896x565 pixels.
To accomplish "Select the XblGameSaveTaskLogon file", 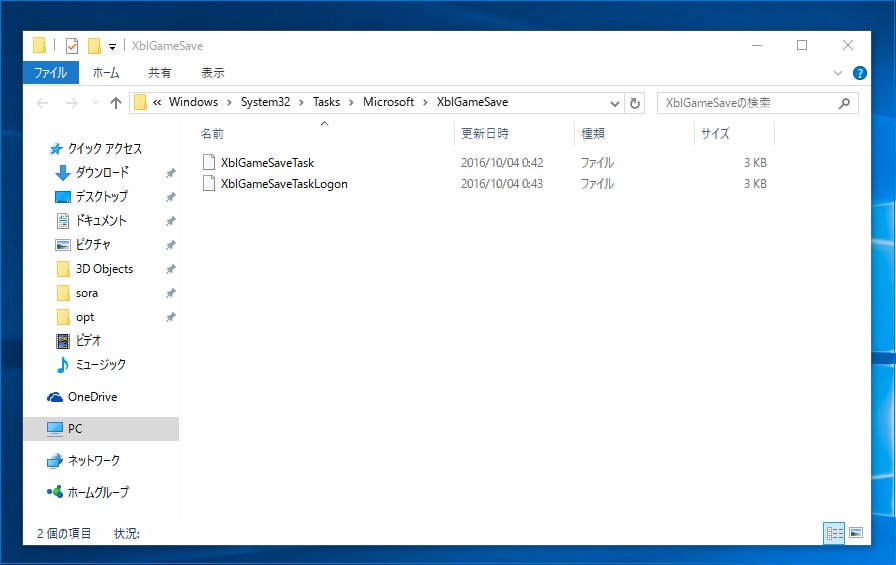I will (284, 184).
